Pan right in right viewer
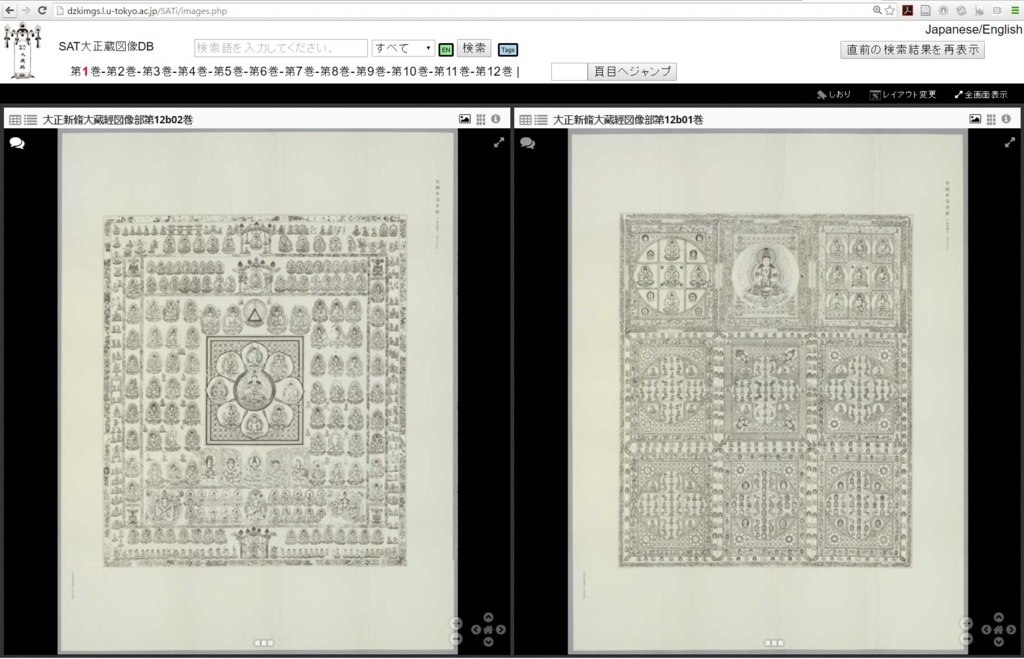 click(1011, 630)
